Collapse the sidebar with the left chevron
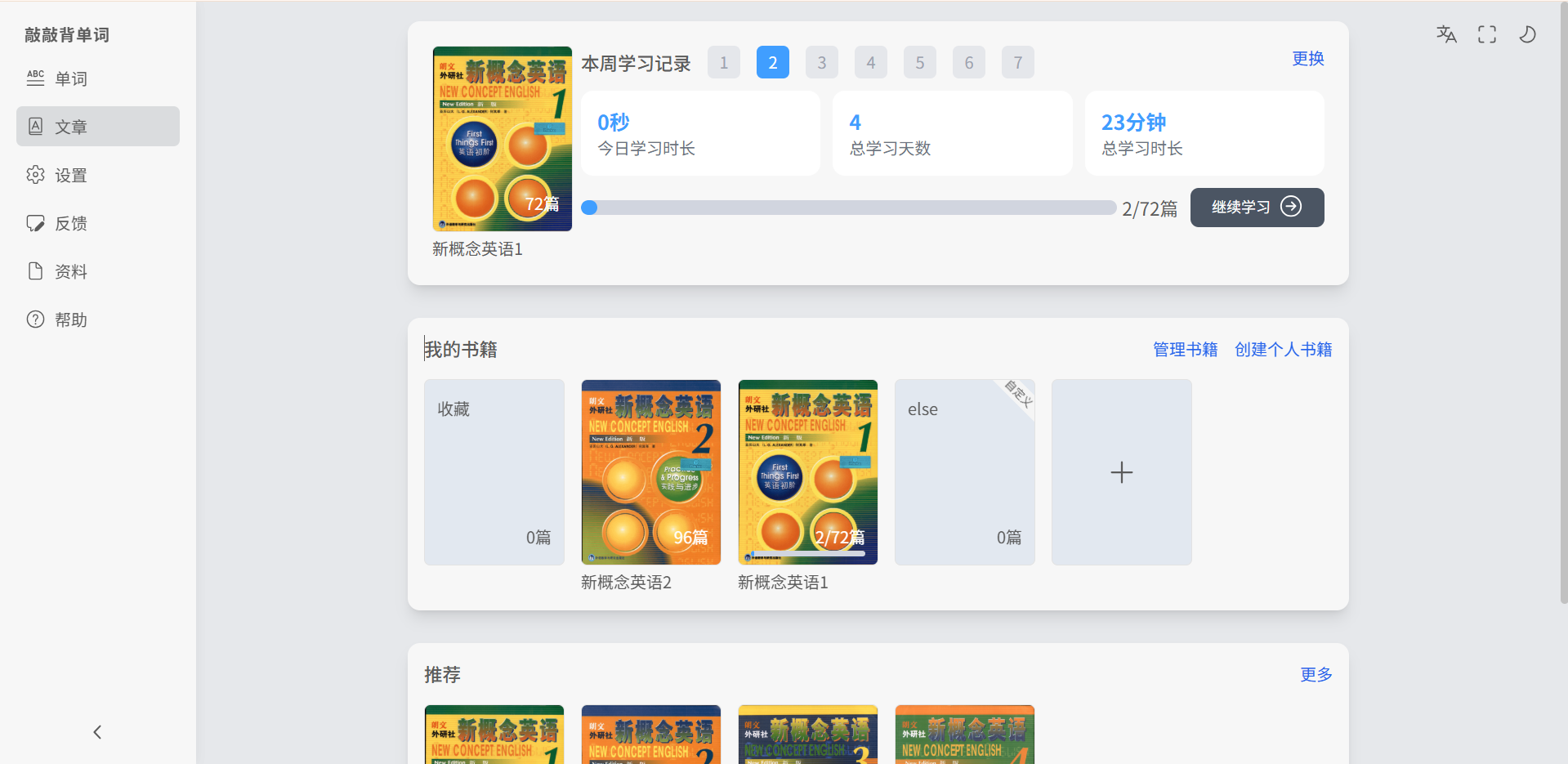 (x=97, y=732)
